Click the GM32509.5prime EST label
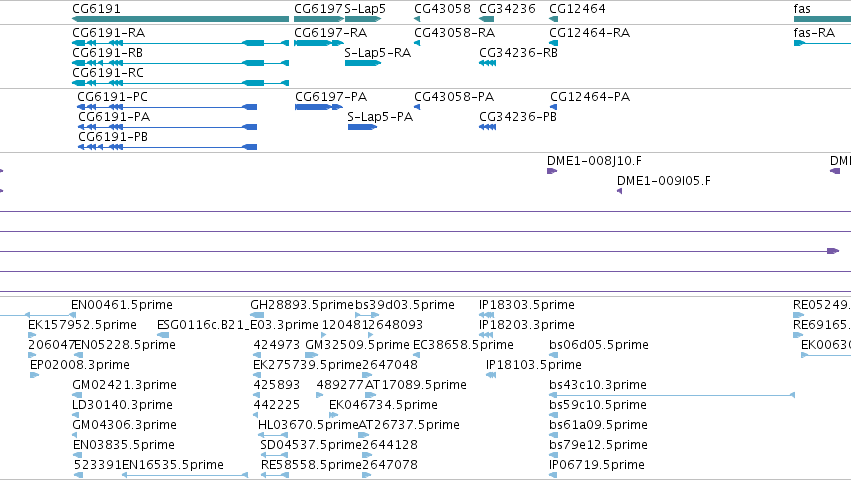 [x=358, y=345]
